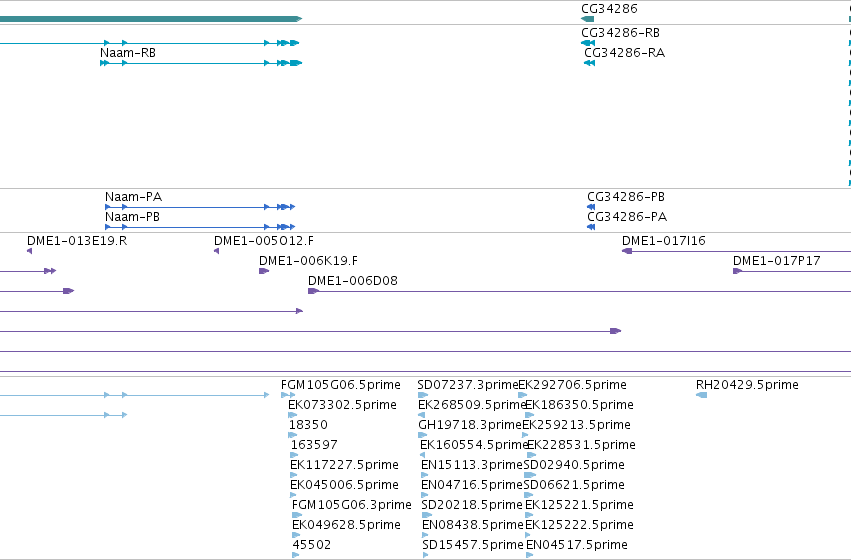
Task: Click the SD15457.5prime EST label
Action: tap(473, 545)
